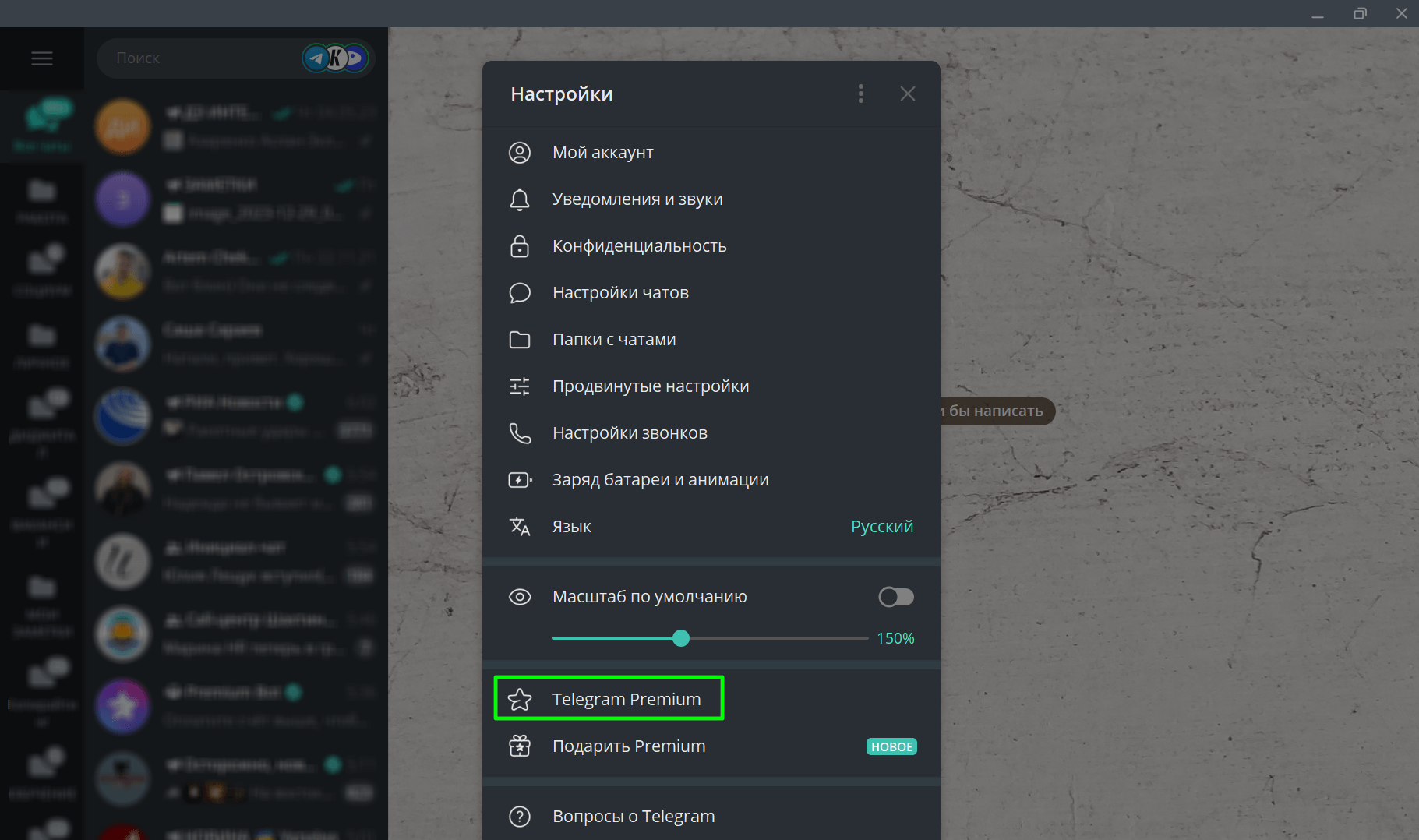The width and height of the screenshot is (1419, 840).
Task: Restore down the Telegram window
Action: (x=1360, y=14)
